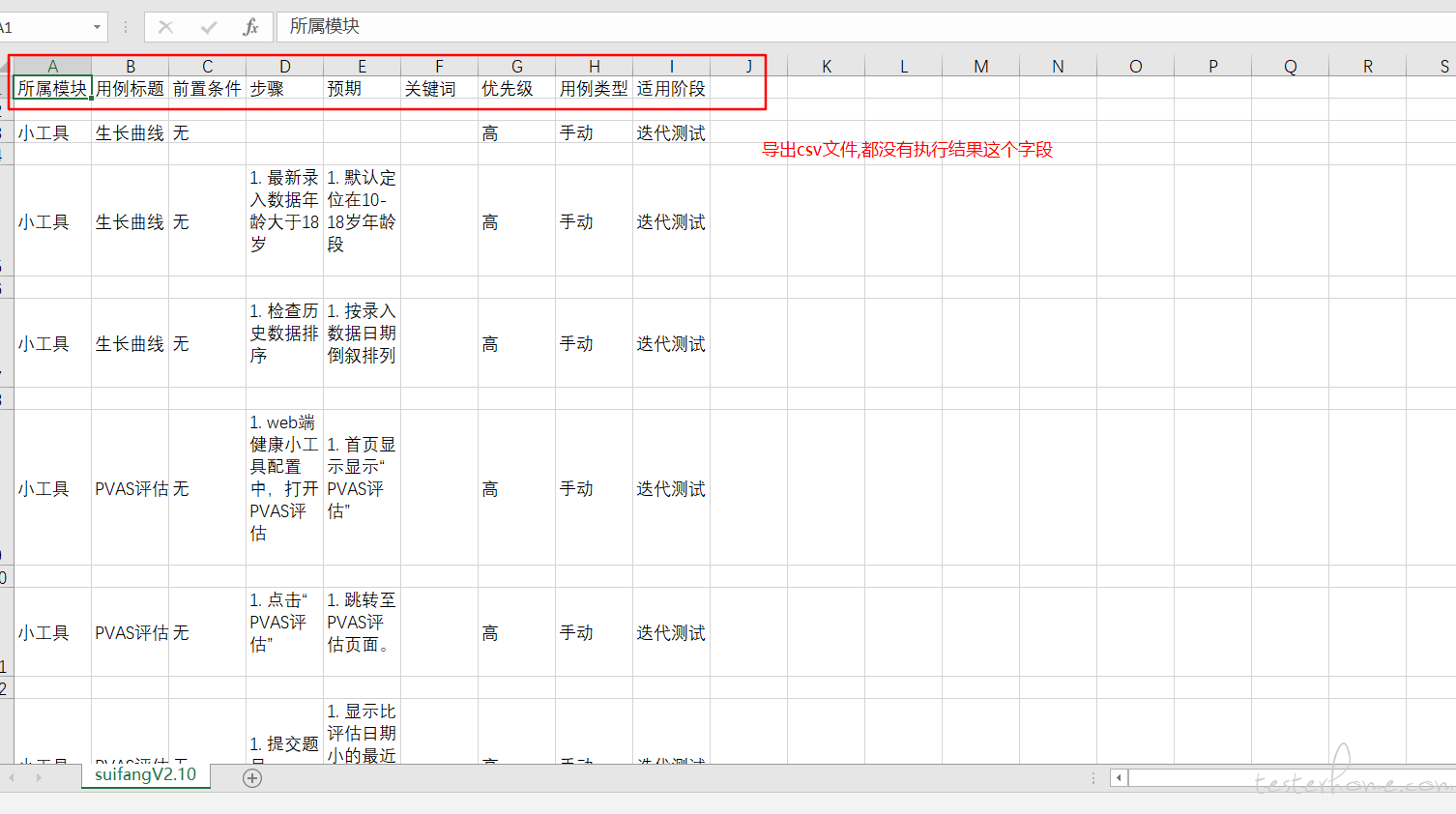Select expected cell 首页显示“PVAS评估”

point(363,487)
